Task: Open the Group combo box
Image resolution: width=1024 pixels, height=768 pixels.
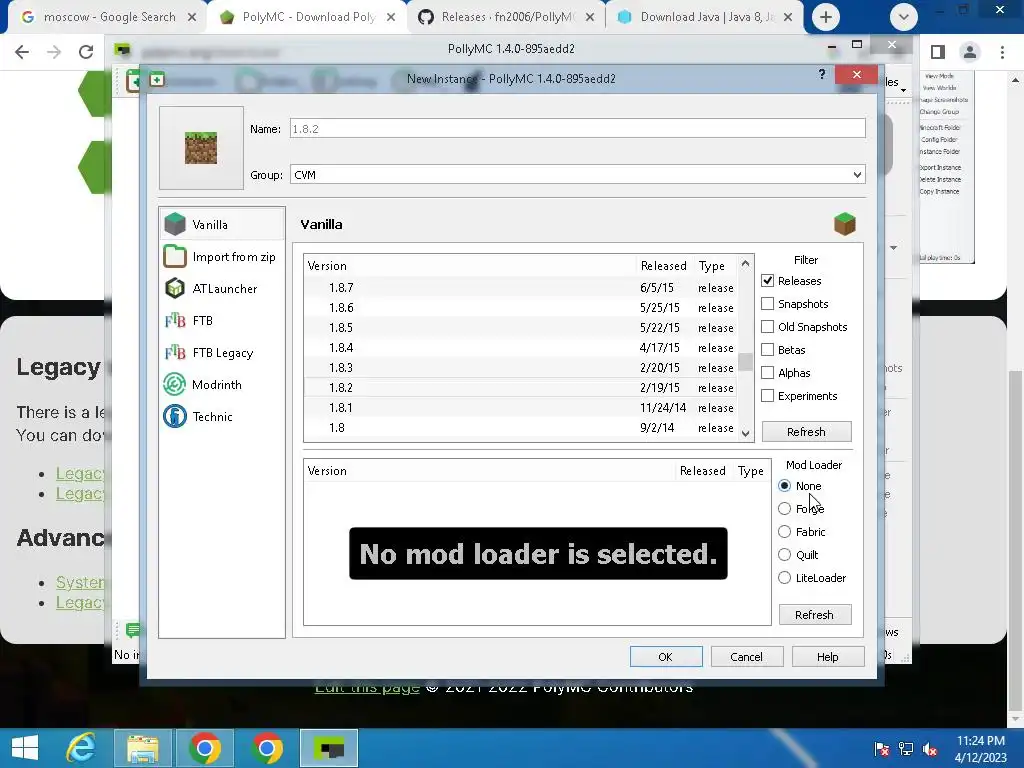Action: pos(578,174)
